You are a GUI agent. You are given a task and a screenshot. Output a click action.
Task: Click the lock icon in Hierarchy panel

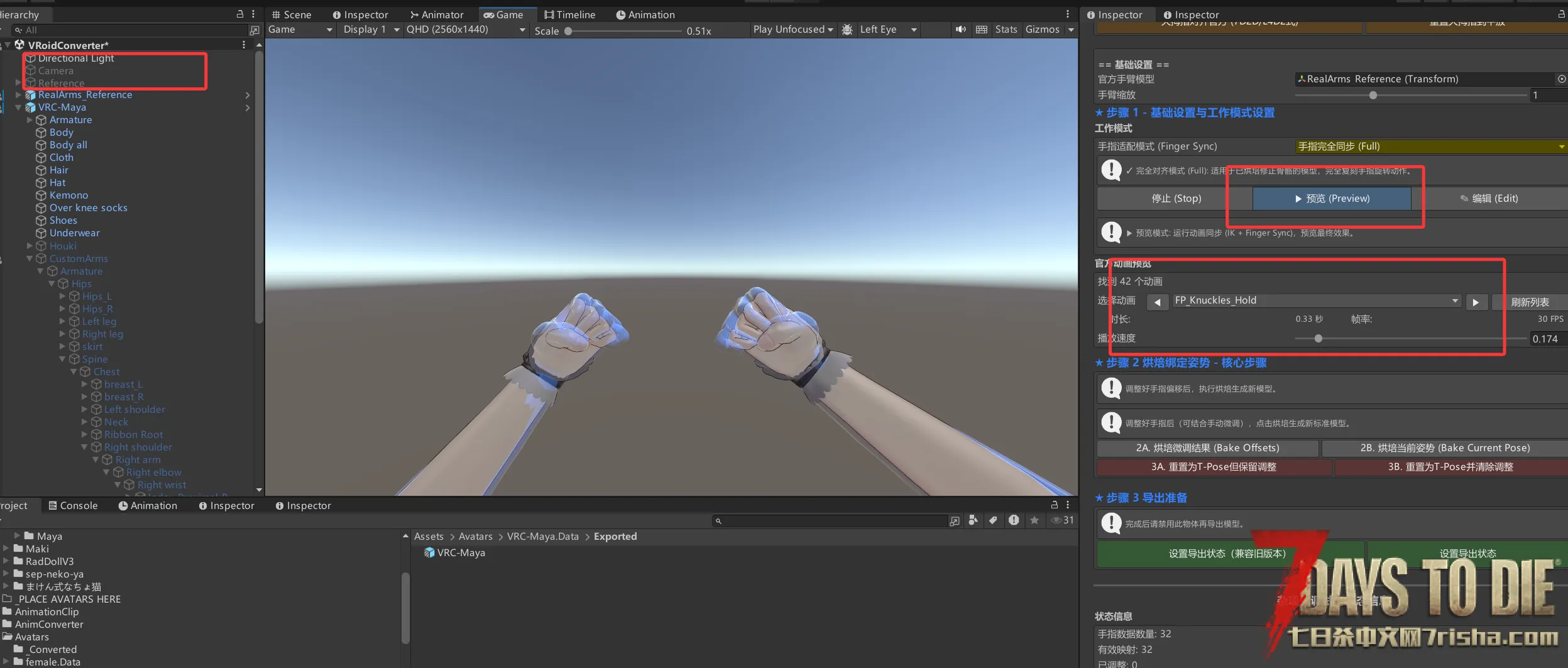[x=239, y=14]
